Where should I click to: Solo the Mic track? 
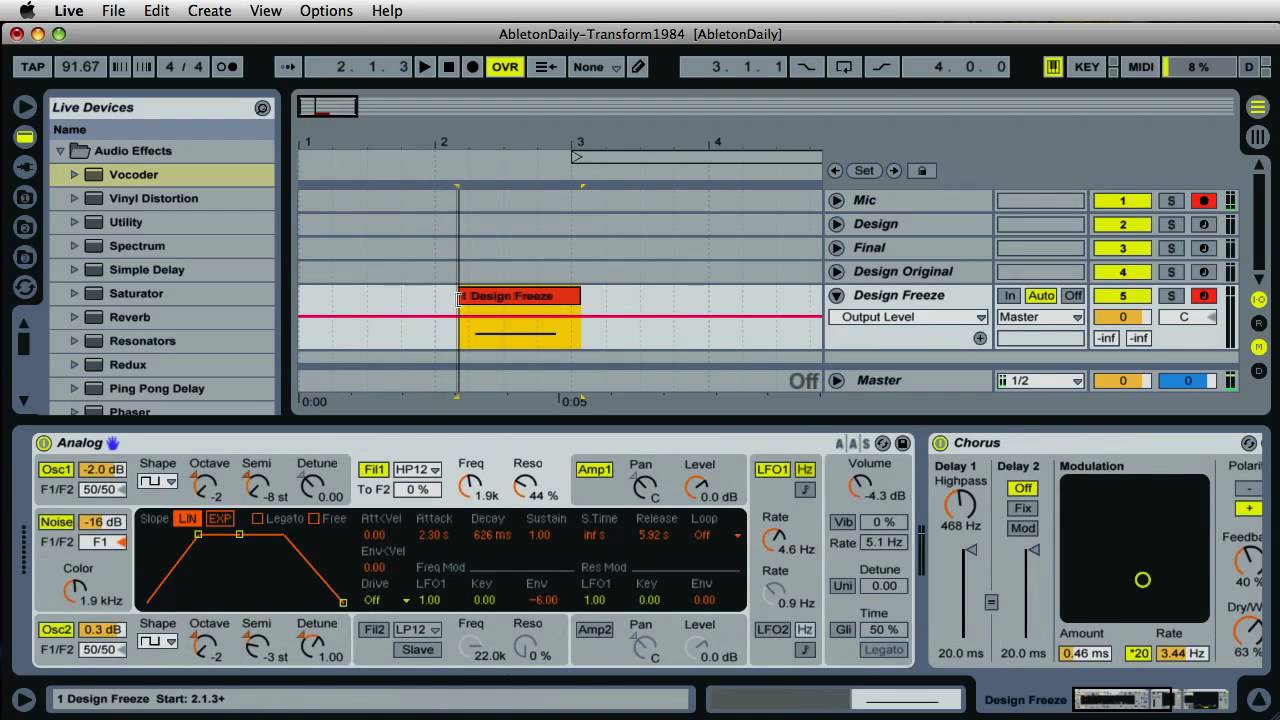[x=1171, y=201]
